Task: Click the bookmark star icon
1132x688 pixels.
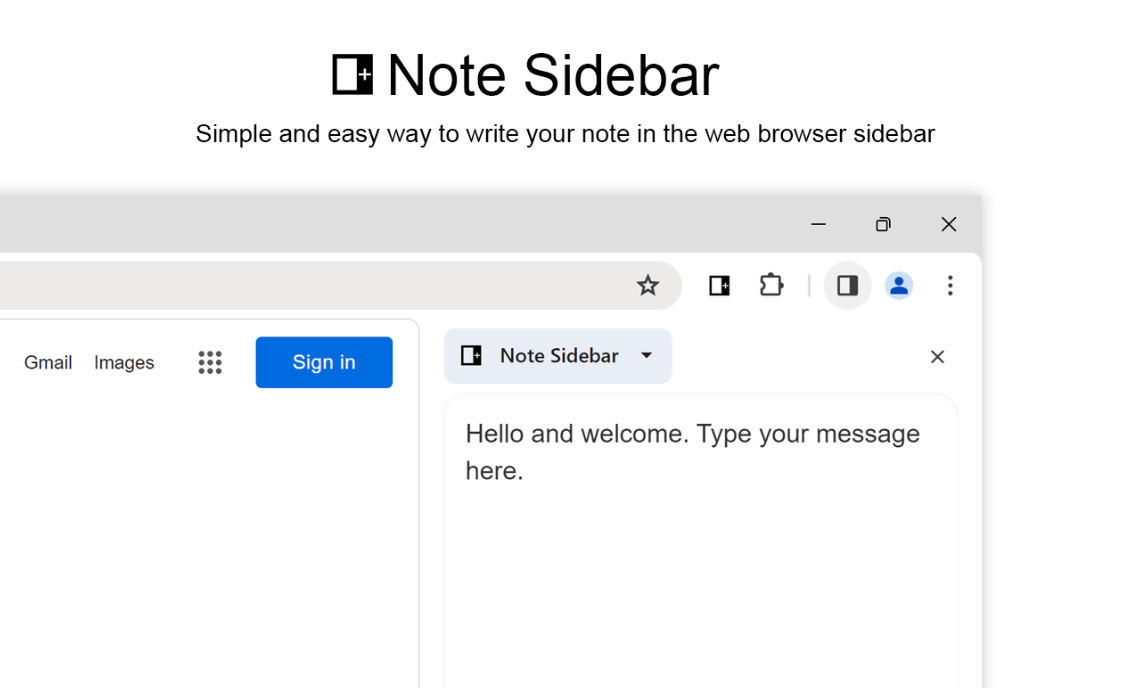Action: point(648,286)
